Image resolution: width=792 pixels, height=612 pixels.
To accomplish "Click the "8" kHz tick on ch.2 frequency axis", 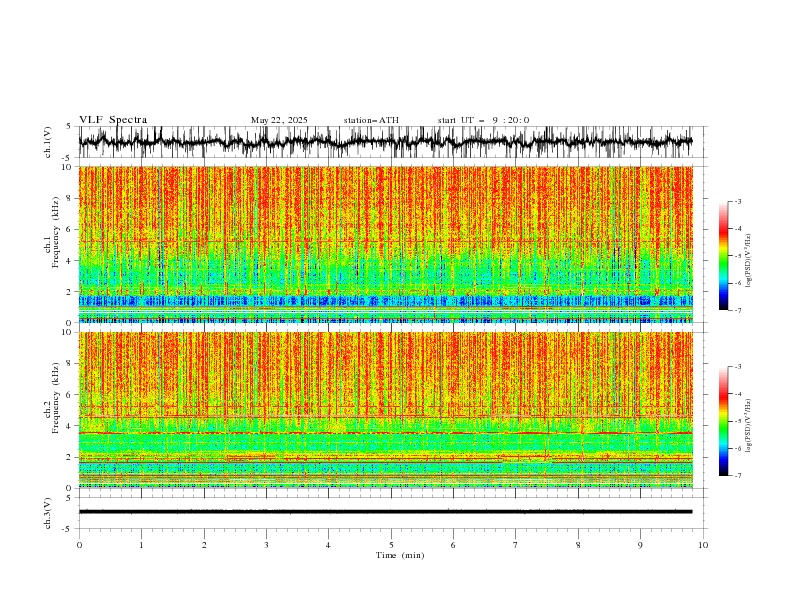I will (71, 364).
